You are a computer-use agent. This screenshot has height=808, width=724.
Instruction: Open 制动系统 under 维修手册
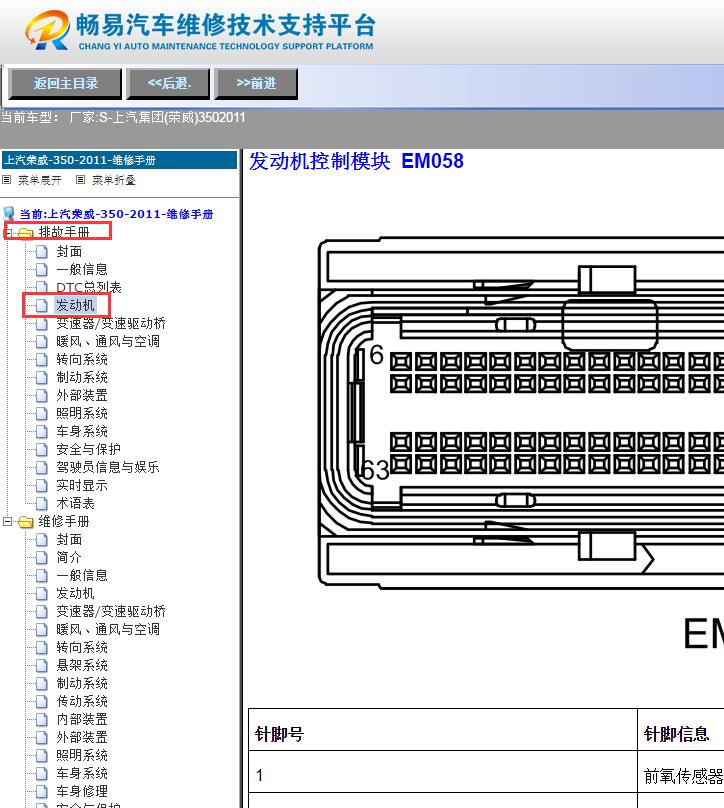(x=82, y=683)
